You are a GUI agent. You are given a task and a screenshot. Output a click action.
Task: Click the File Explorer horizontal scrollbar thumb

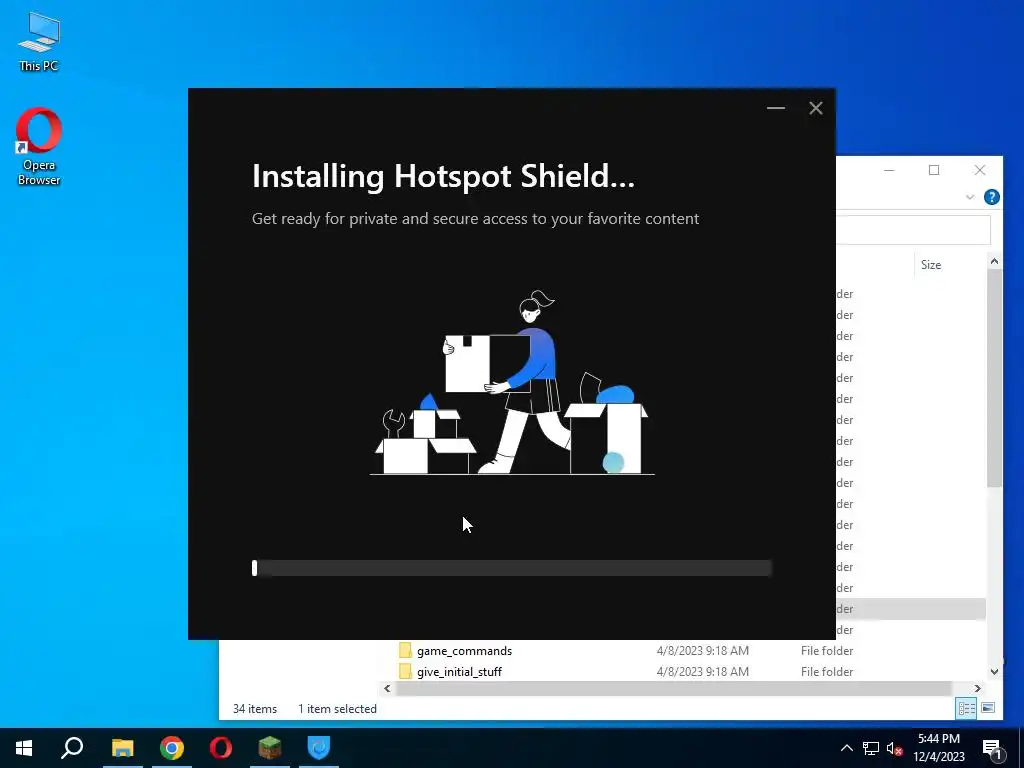point(673,688)
